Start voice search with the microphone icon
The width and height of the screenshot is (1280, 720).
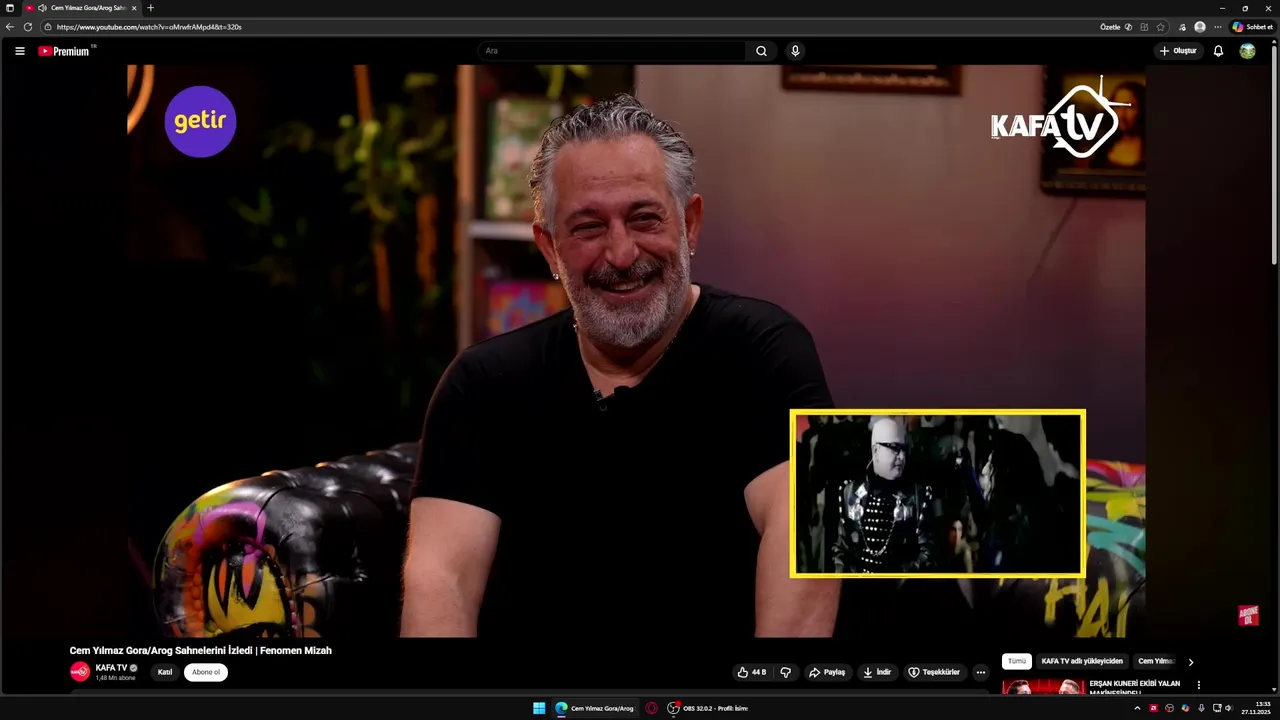795,51
